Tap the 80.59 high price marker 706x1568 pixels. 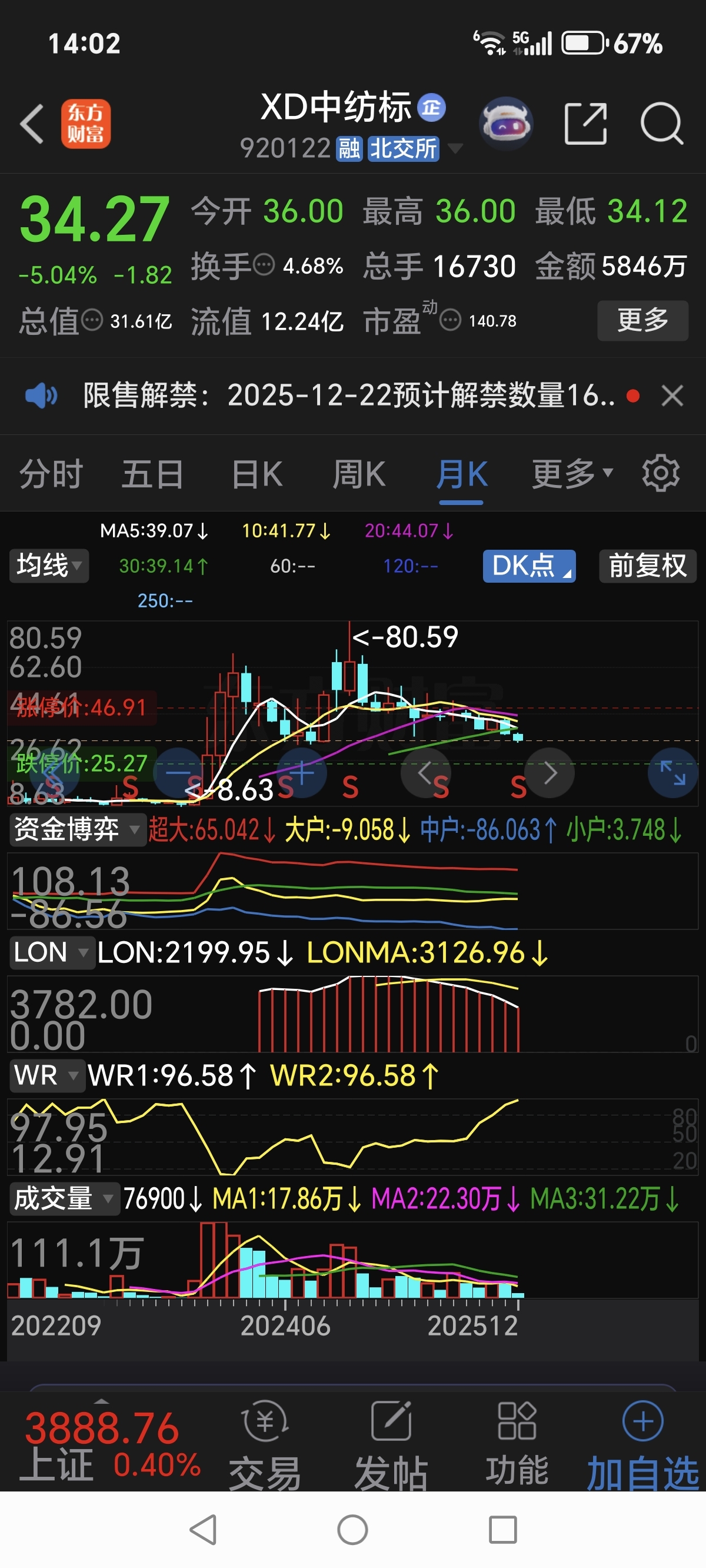(x=405, y=637)
